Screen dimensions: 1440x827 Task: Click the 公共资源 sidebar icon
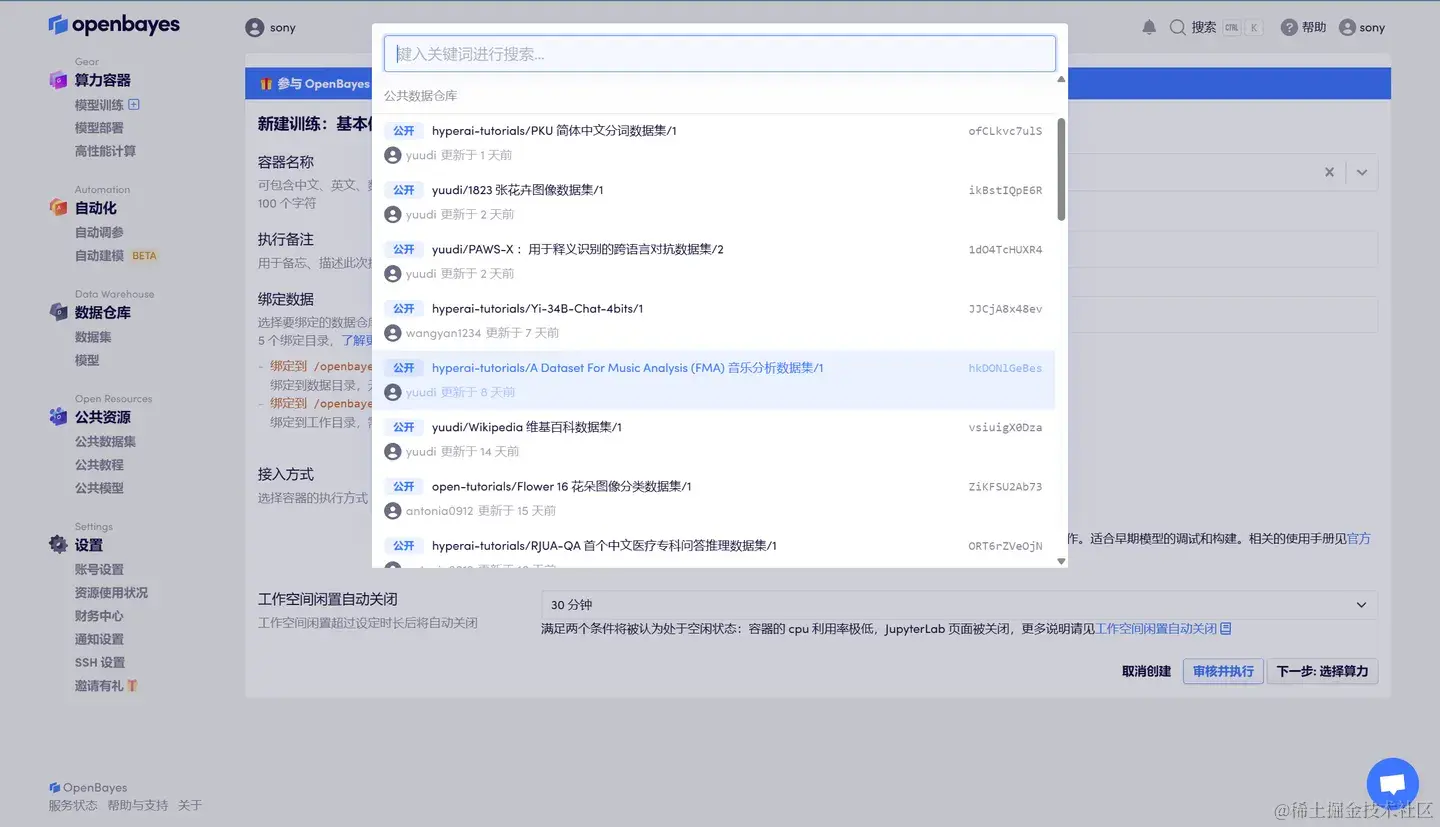58,417
